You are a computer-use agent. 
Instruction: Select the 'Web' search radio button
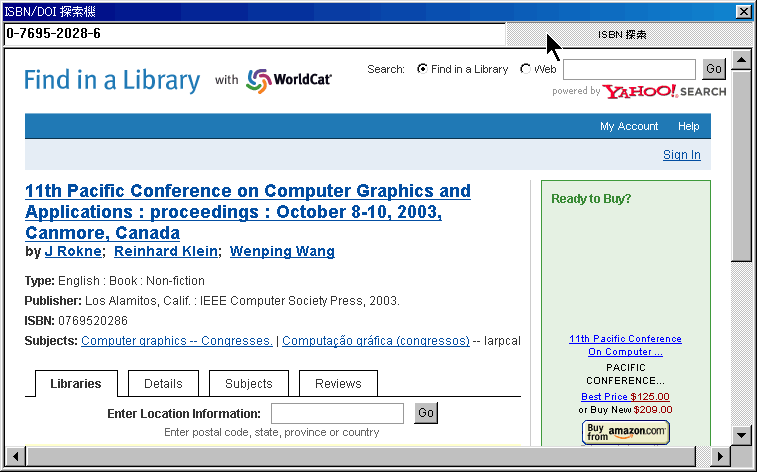tap(526, 69)
